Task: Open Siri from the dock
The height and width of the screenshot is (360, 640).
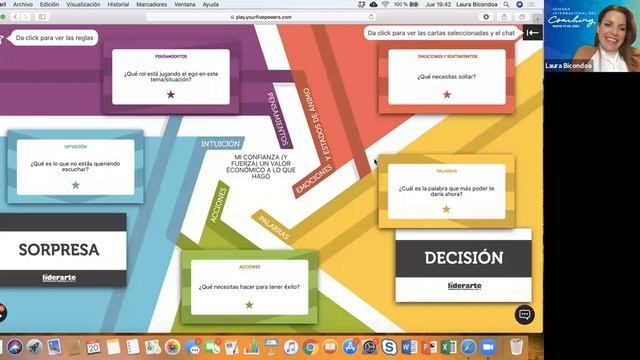Action: [15, 347]
